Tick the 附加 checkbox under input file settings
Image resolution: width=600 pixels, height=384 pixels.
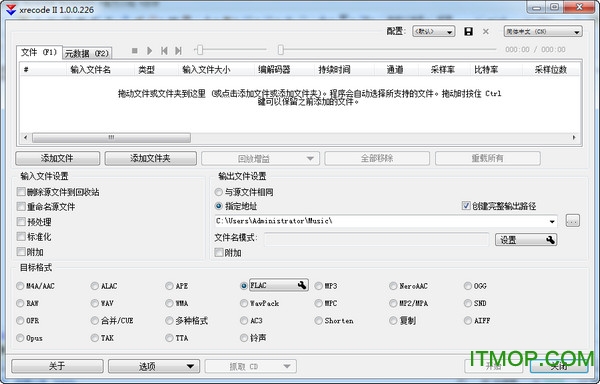(21, 252)
